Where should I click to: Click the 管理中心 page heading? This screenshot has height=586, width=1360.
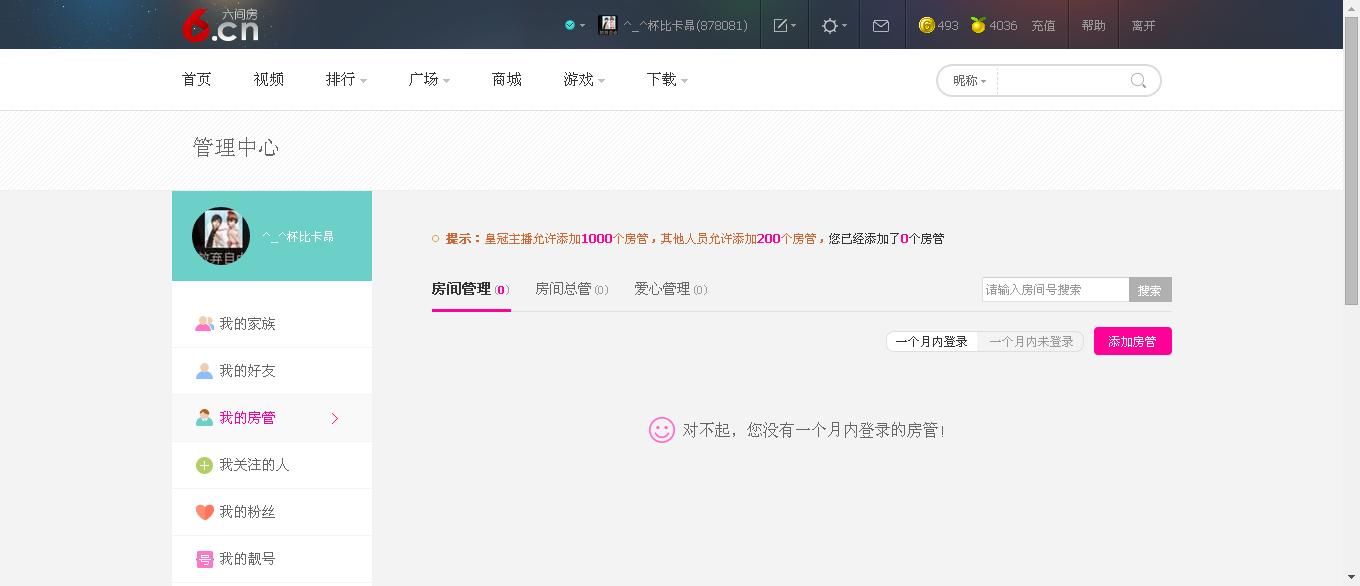pyautogui.click(x=236, y=148)
